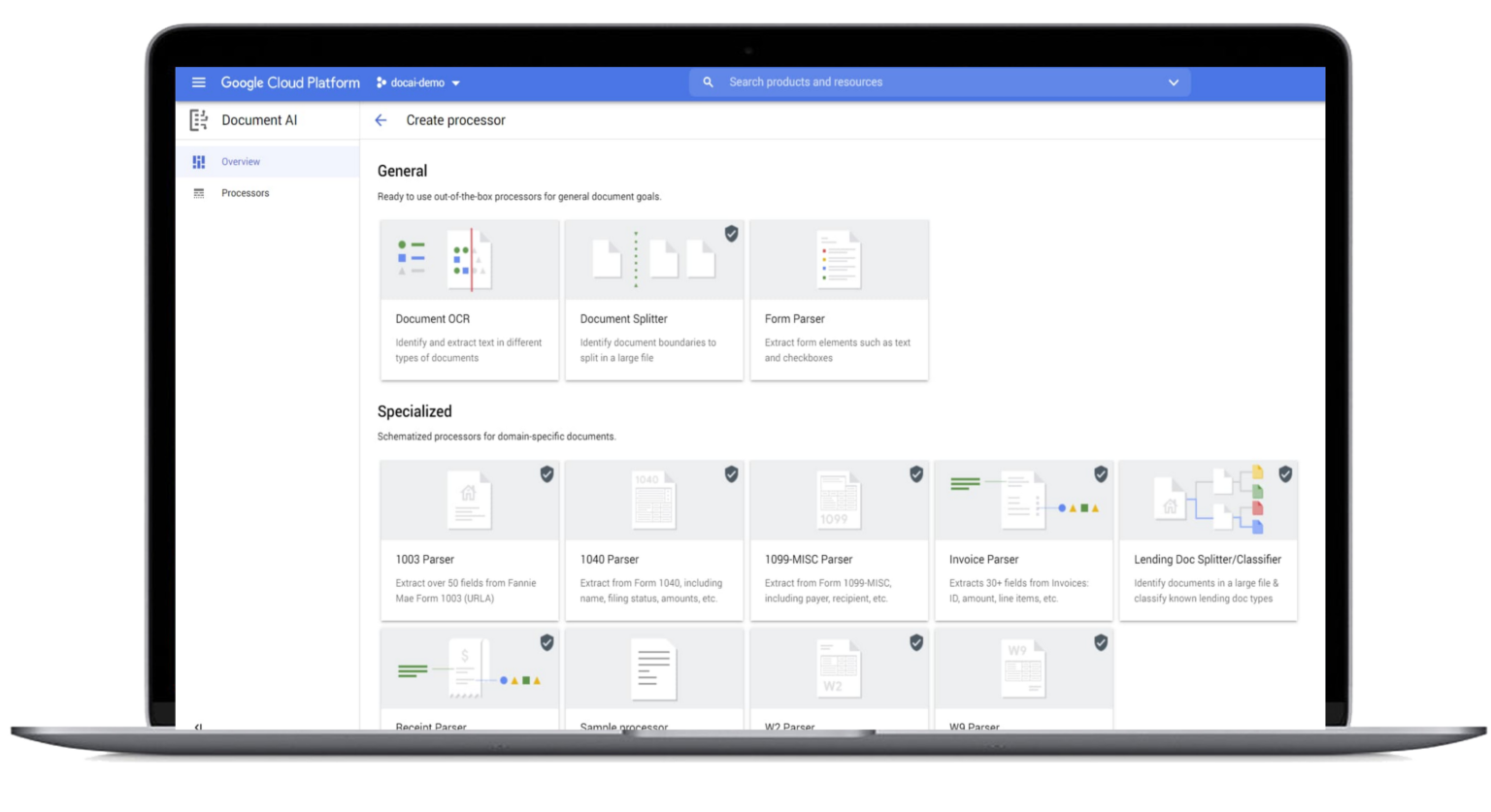The height and width of the screenshot is (812, 1491).
Task: Click the Form Parser document illustration
Action: click(x=840, y=259)
